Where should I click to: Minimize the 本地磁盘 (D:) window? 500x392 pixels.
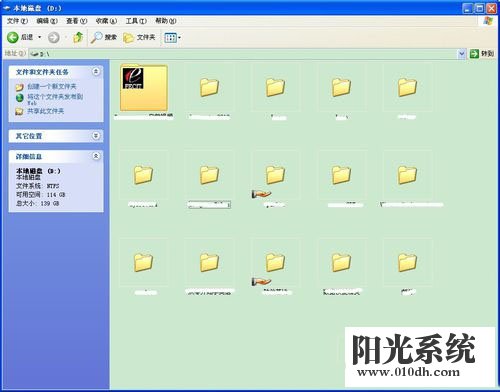coord(468,8)
